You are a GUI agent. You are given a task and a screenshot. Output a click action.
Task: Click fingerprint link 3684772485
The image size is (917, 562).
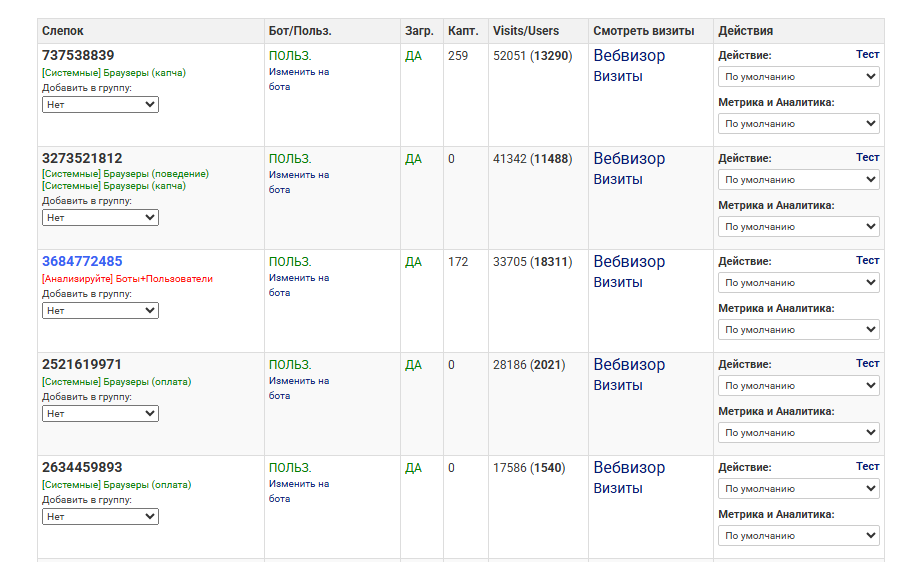[82, 262]
